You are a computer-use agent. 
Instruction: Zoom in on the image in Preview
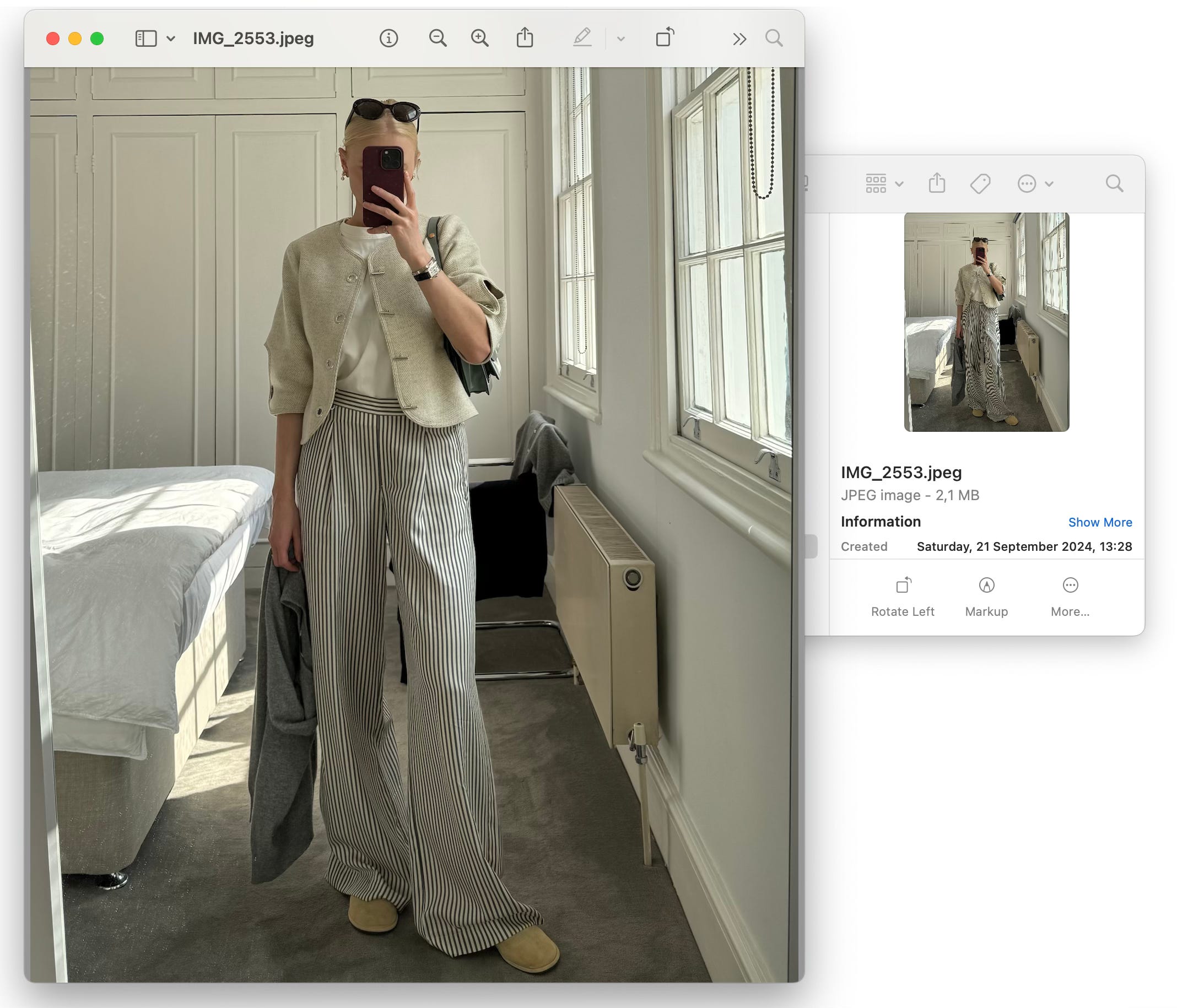(x=480, y=39)
